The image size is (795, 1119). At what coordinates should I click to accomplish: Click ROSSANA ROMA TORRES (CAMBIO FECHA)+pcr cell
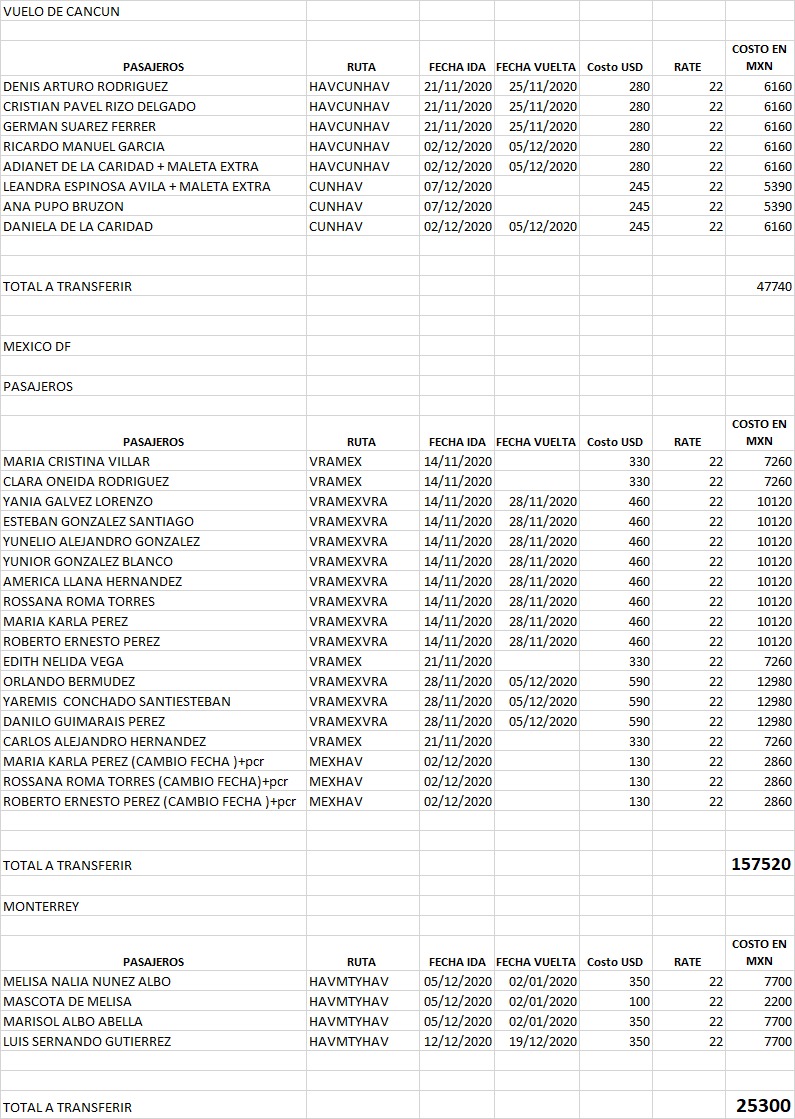153,781
